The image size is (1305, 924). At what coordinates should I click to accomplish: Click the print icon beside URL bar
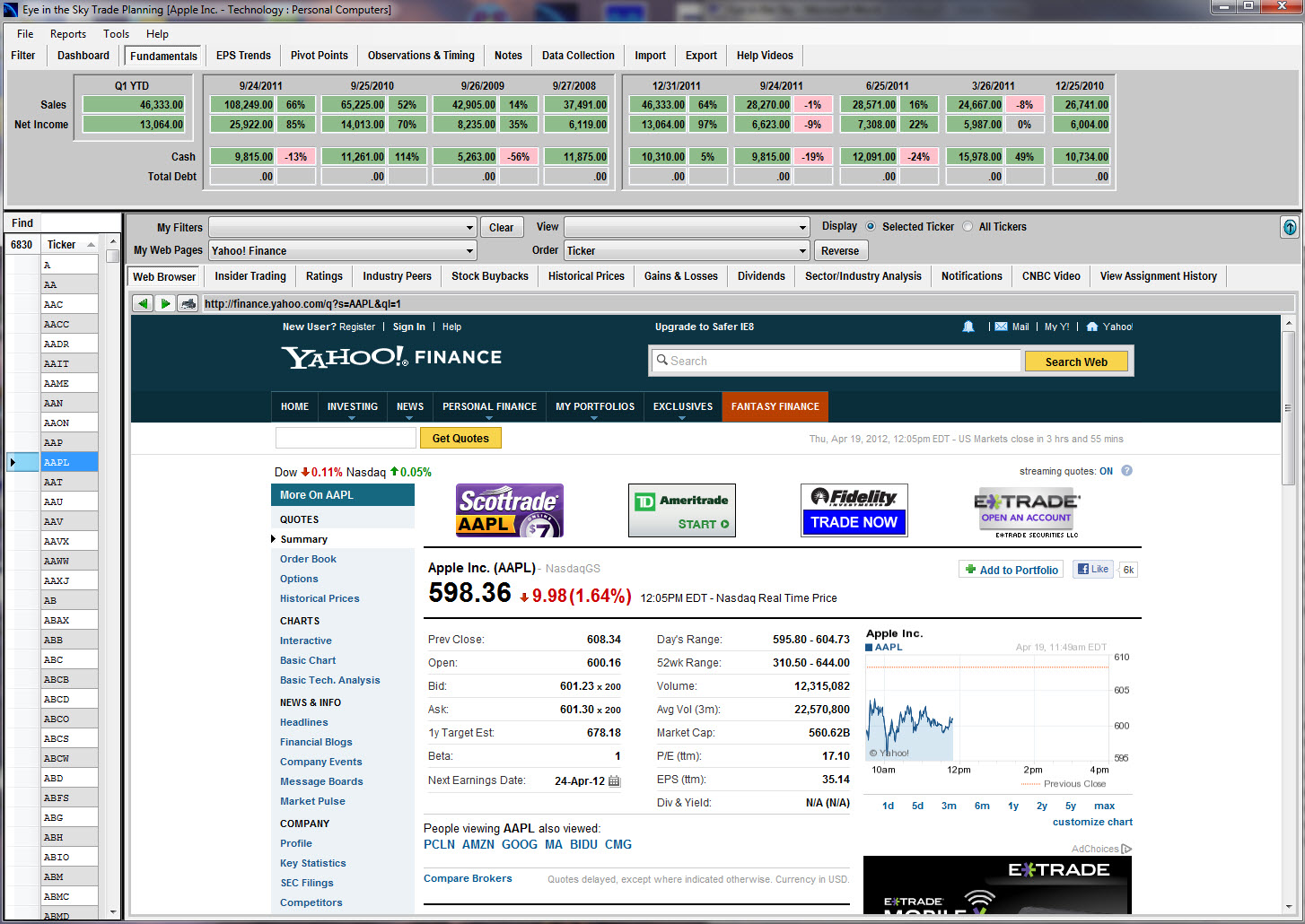click(188, 304)
